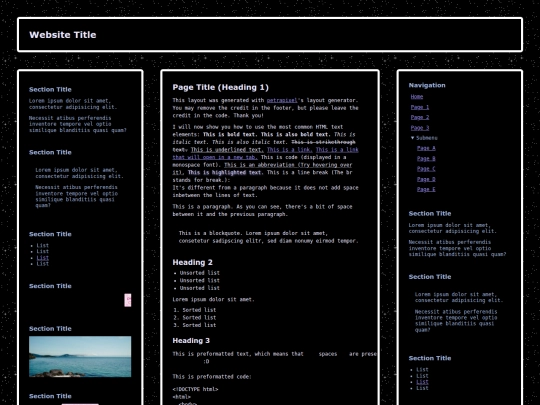Viewport: 540px width, 405px height.
Task: Click the Page C submenu link
Action: 426,169
